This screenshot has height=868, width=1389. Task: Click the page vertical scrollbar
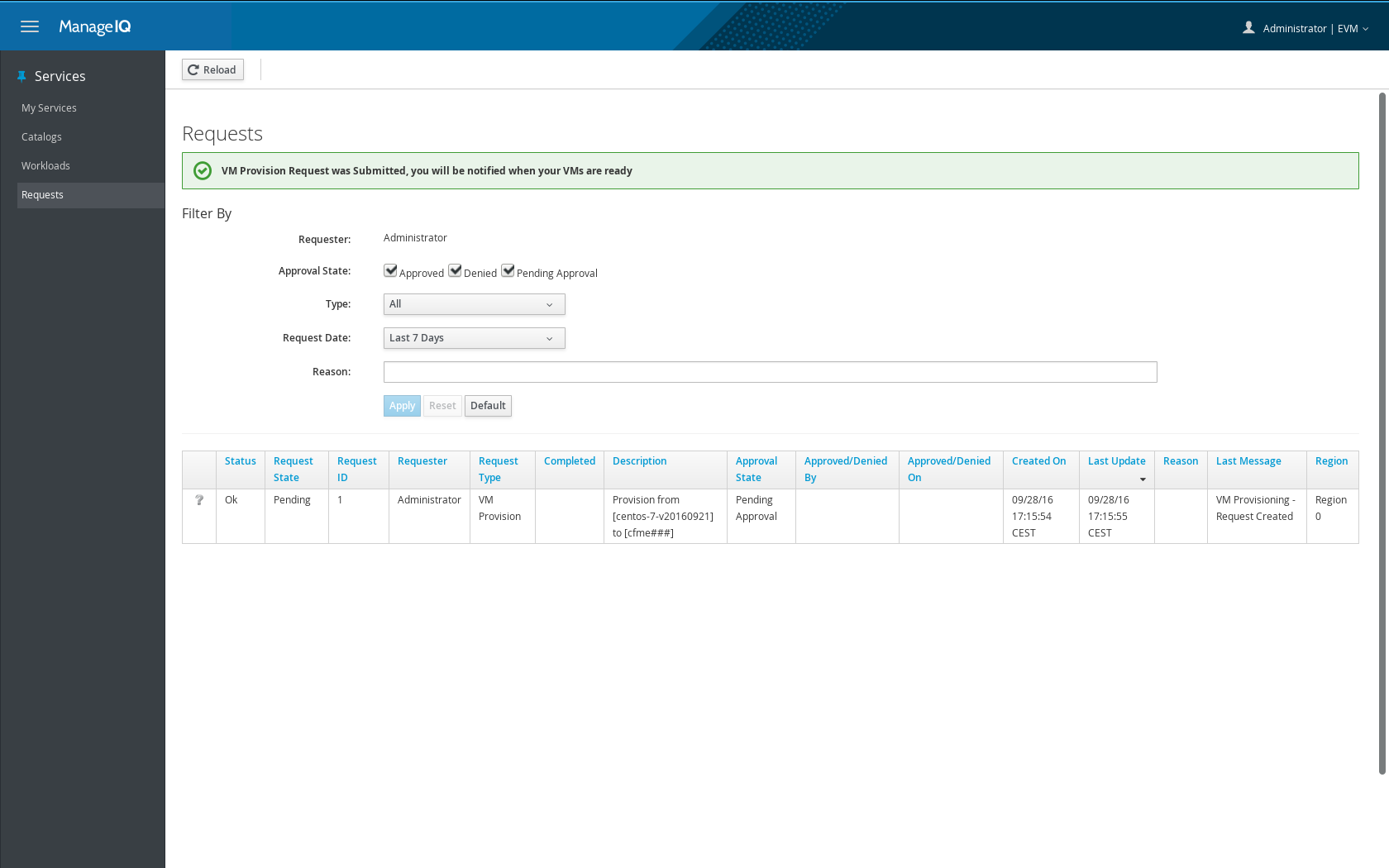coord(1382,434)
